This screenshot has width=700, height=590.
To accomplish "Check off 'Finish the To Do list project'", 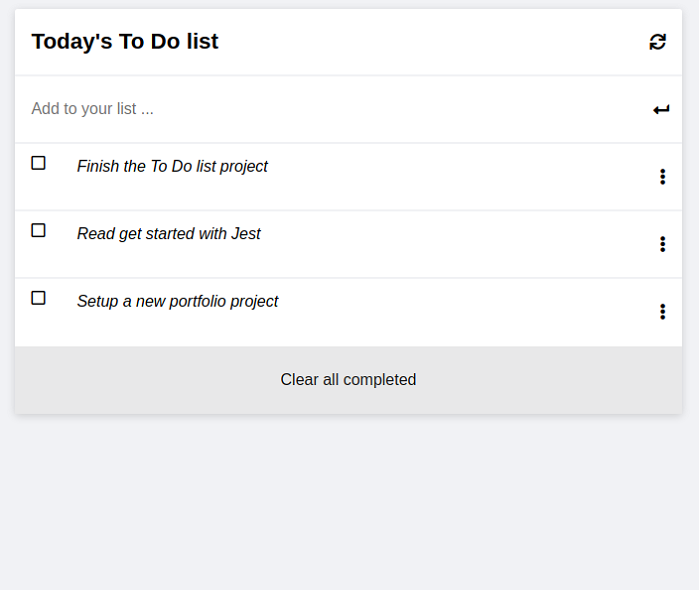I will [x=38, y=163].
